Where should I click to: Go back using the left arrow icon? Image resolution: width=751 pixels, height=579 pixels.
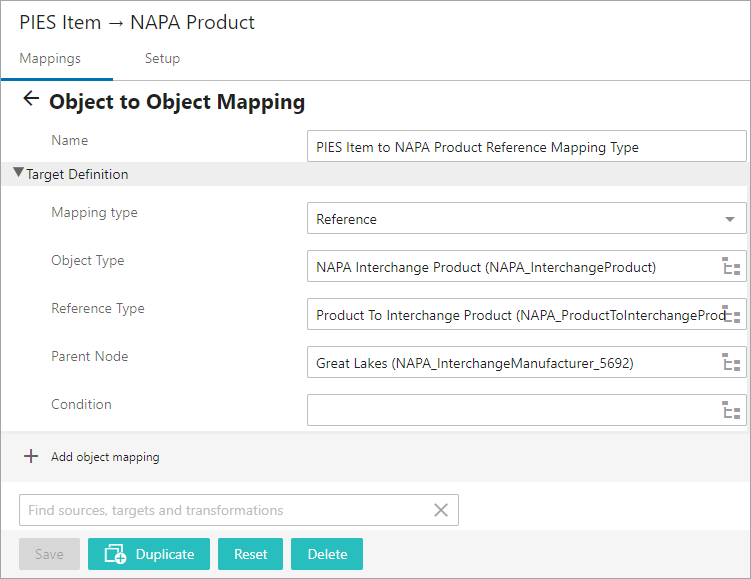point(31,99)
